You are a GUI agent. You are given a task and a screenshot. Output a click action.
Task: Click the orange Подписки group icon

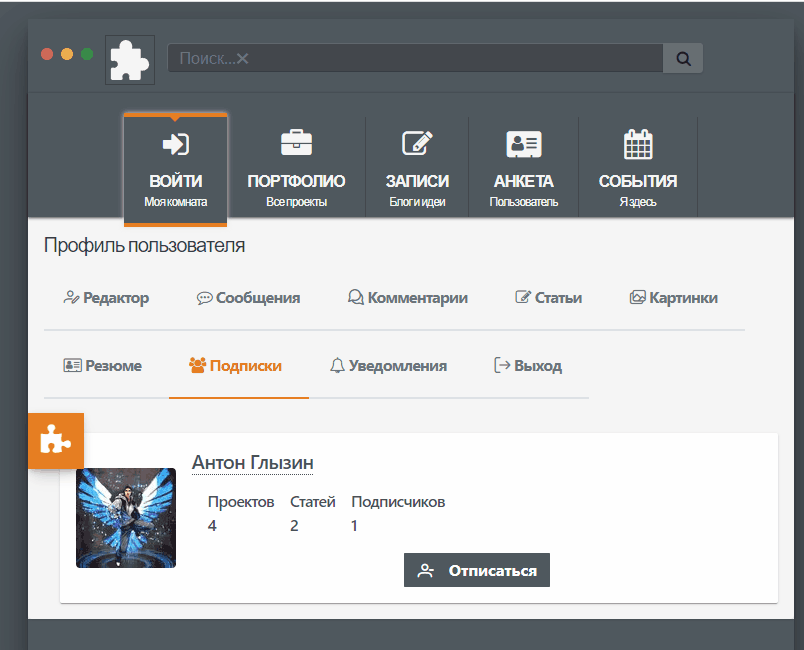click(x=197, y=365)
